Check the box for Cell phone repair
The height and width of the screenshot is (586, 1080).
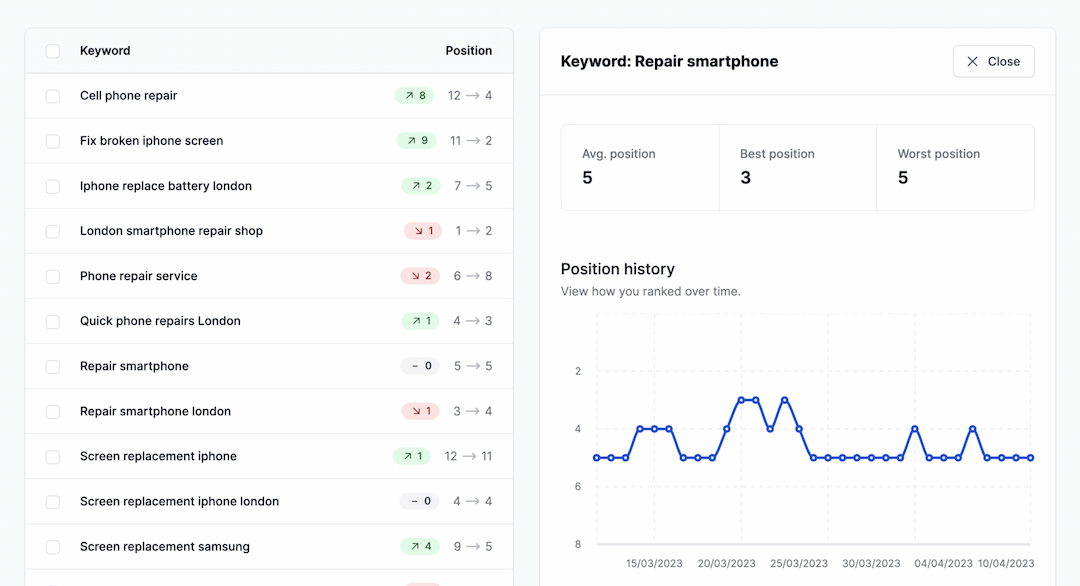(x=53, y=96)
